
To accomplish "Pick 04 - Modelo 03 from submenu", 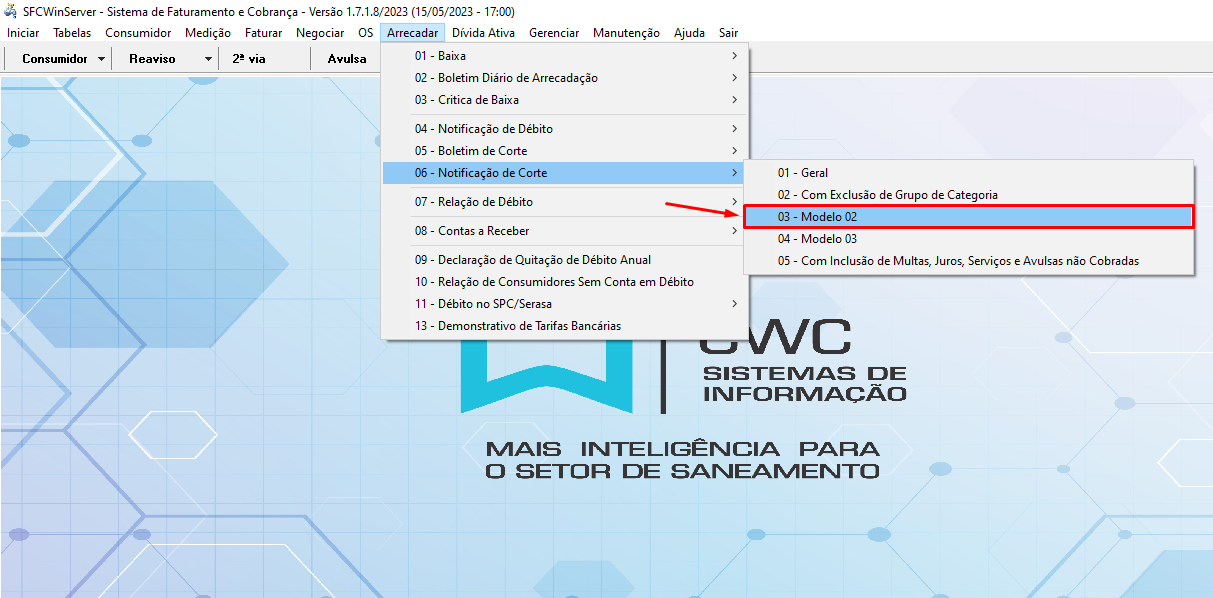I will coord(817,239).
